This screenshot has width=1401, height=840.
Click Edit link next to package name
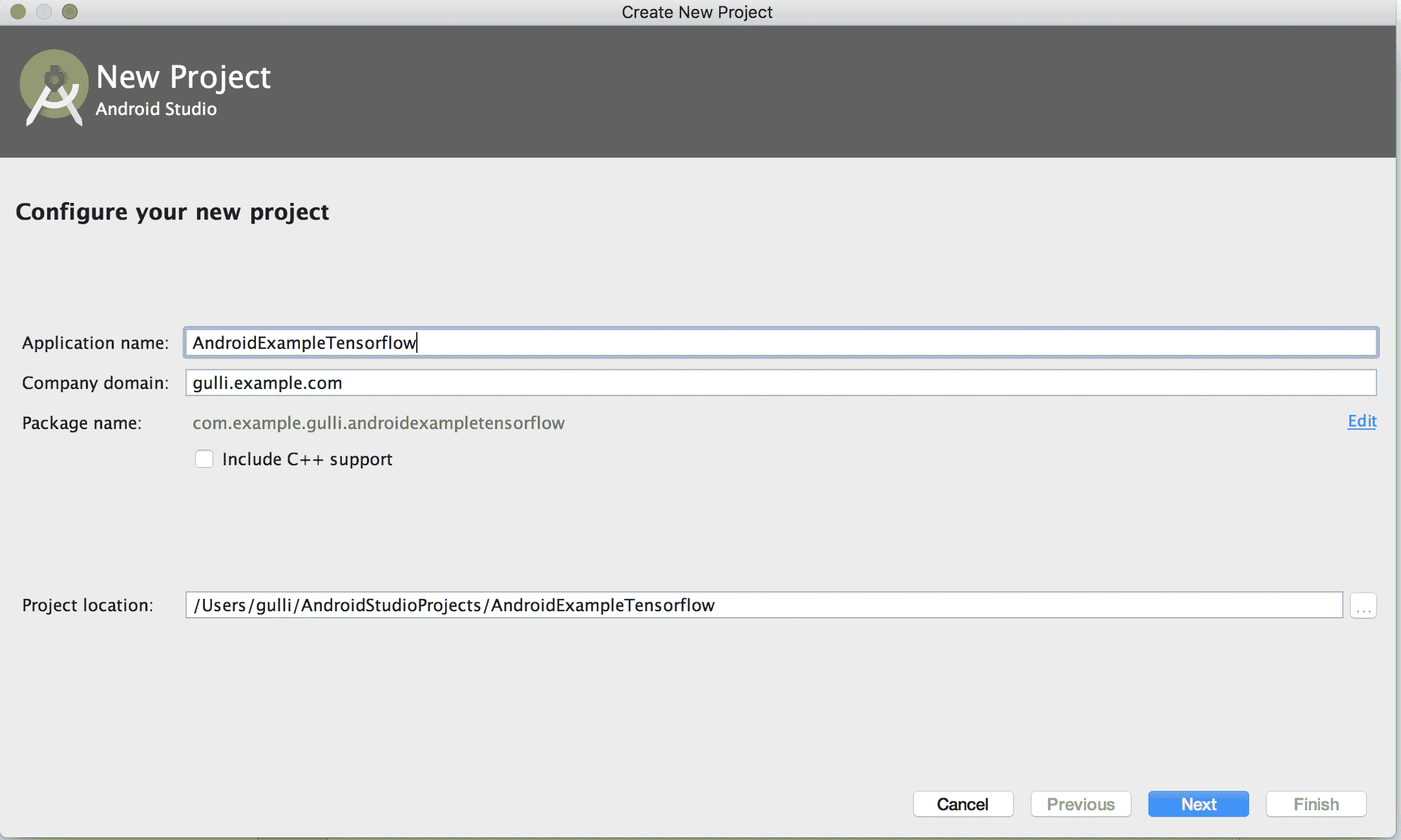(1362, 421)
